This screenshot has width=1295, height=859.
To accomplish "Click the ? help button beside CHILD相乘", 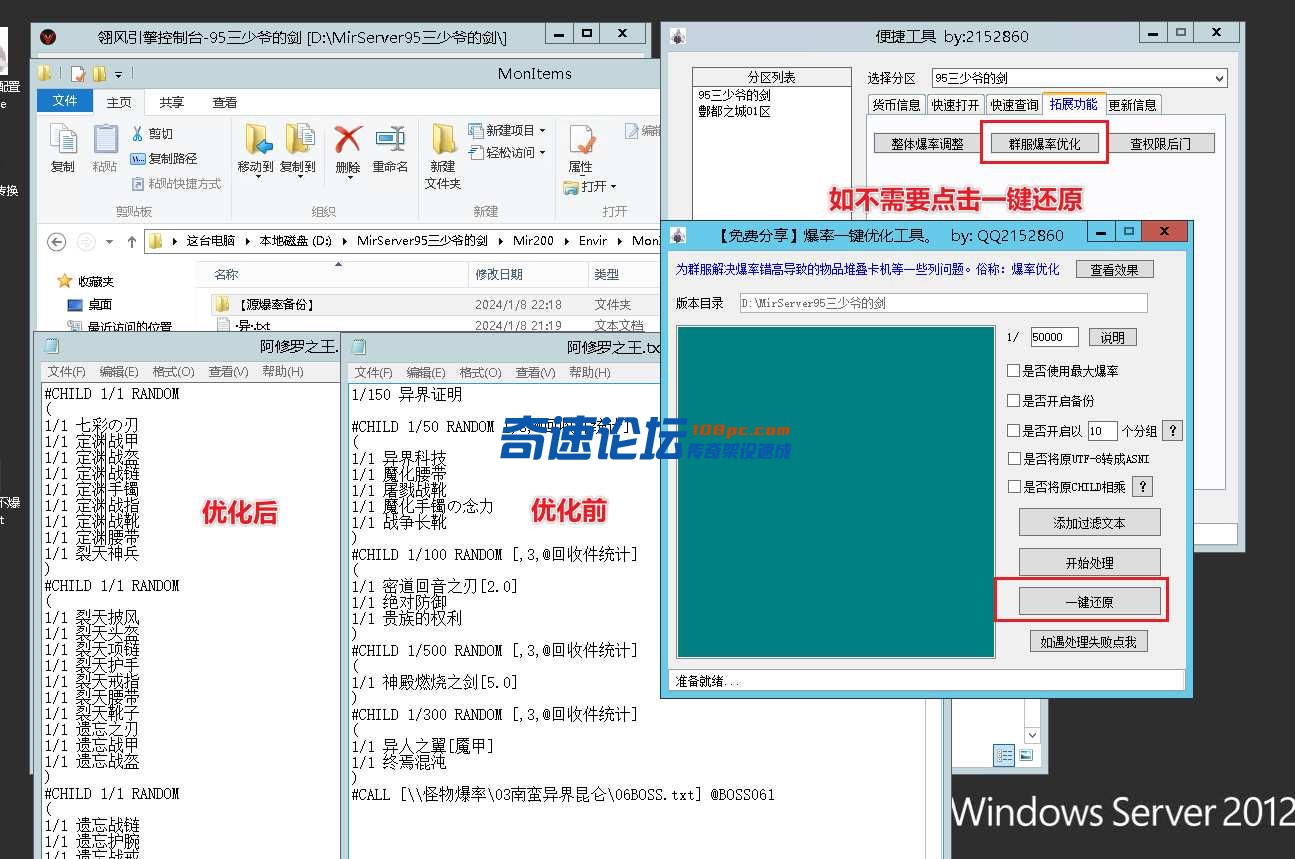I will (x=1142, y=487).
